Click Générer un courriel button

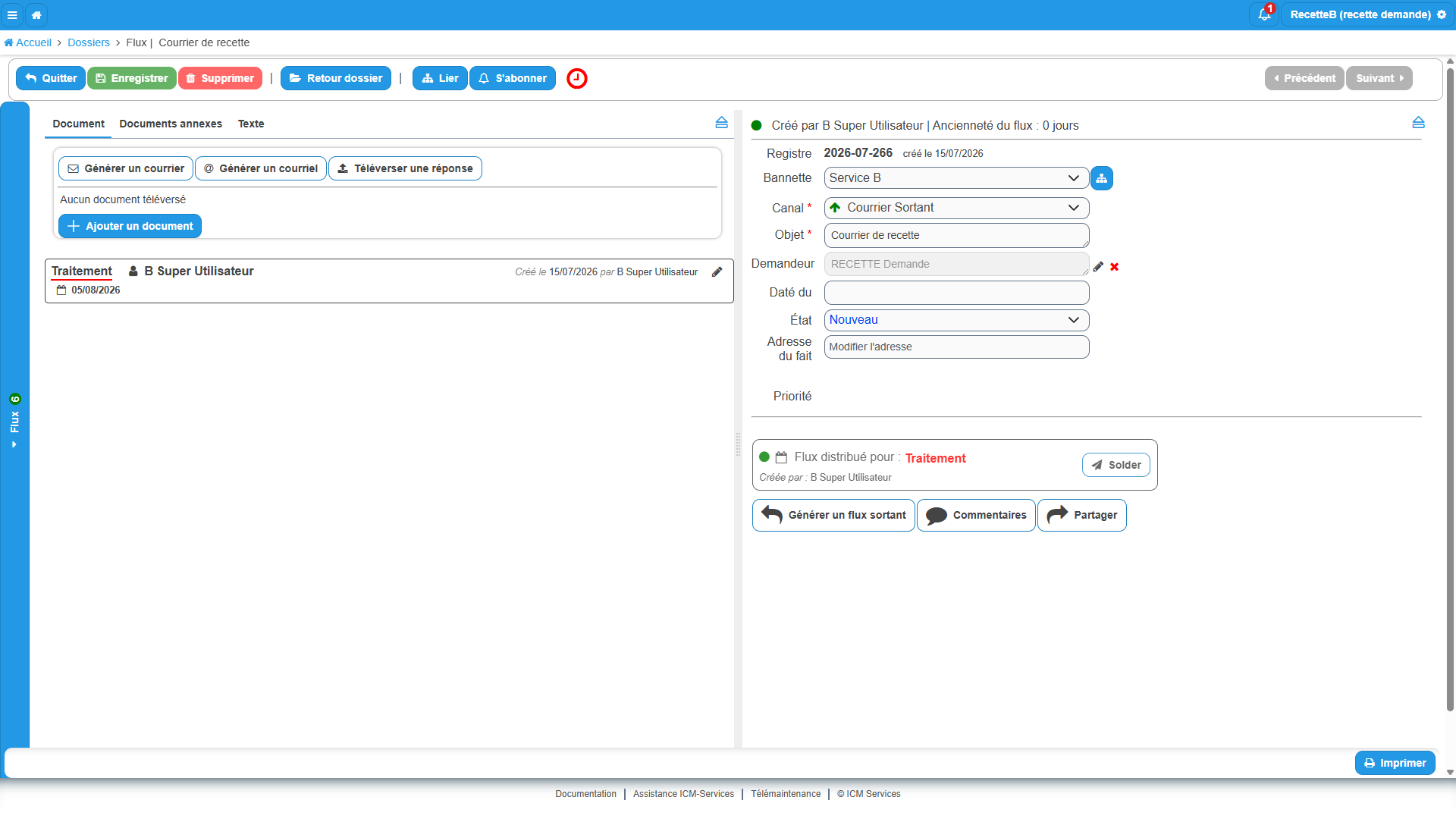261,168
